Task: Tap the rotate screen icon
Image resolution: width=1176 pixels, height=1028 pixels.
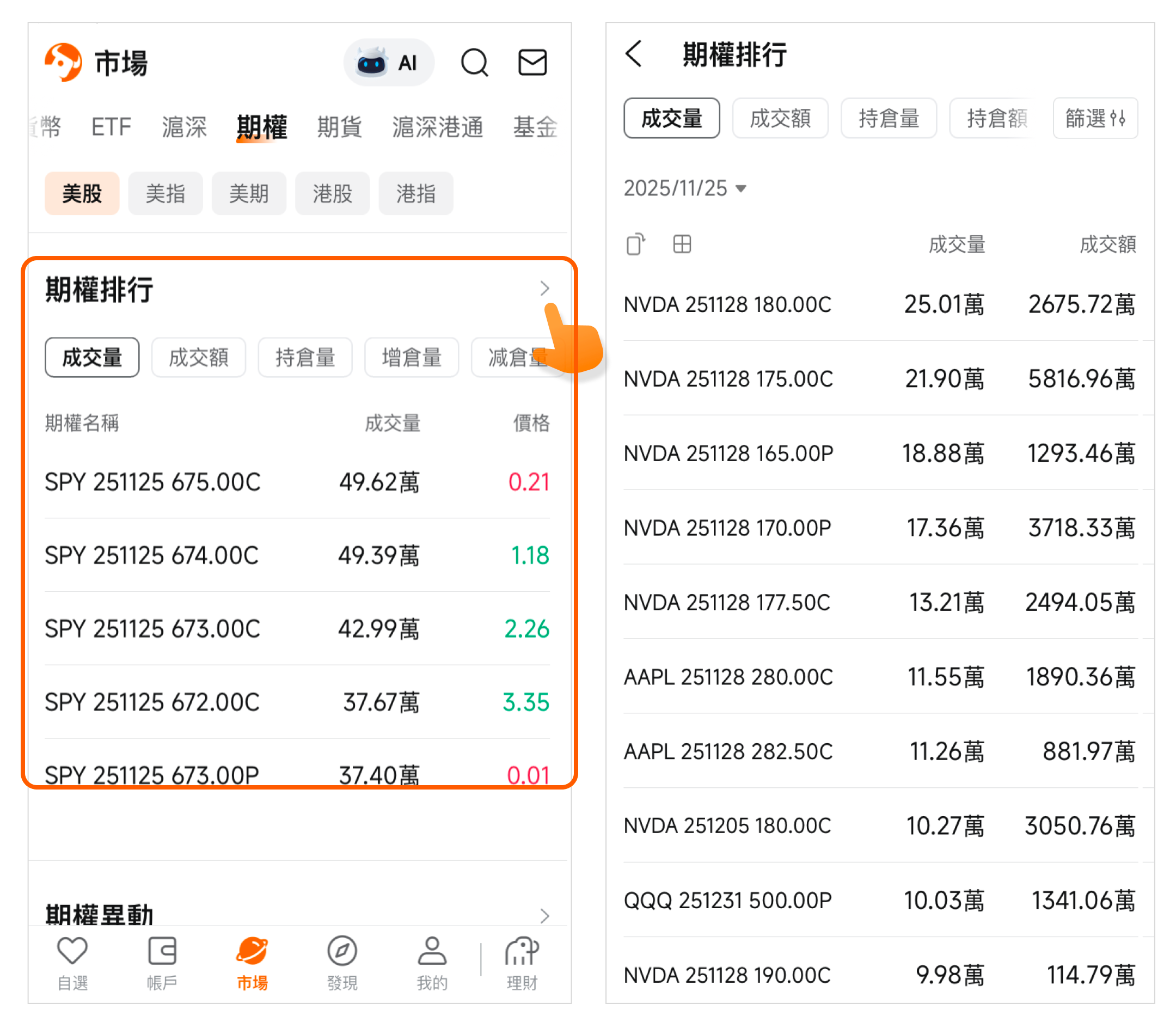Action: point(635,244)
